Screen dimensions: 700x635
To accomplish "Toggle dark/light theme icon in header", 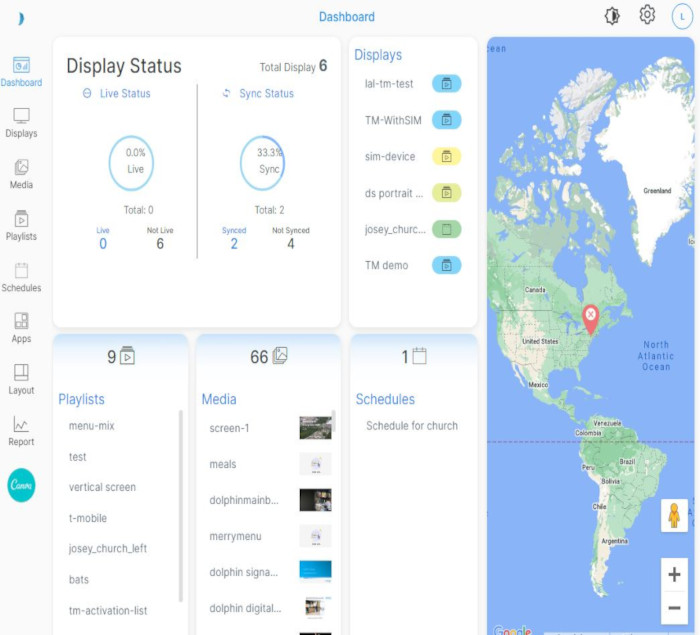I will click(612, 15).
